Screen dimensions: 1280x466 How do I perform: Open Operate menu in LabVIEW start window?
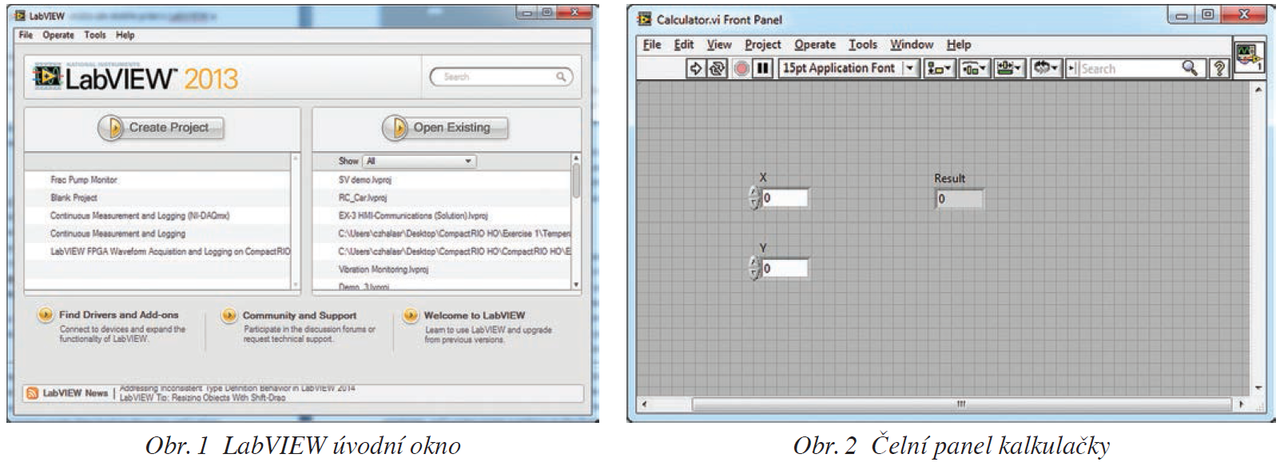[x=58, y=35]
